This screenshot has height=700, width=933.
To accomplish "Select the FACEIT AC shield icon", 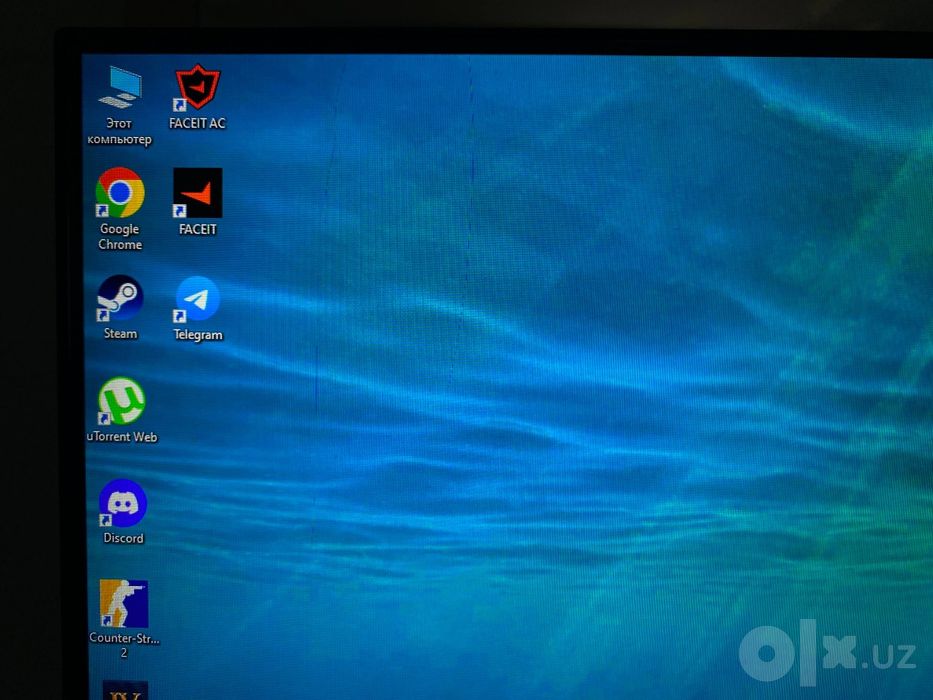I will coord(197,88).
